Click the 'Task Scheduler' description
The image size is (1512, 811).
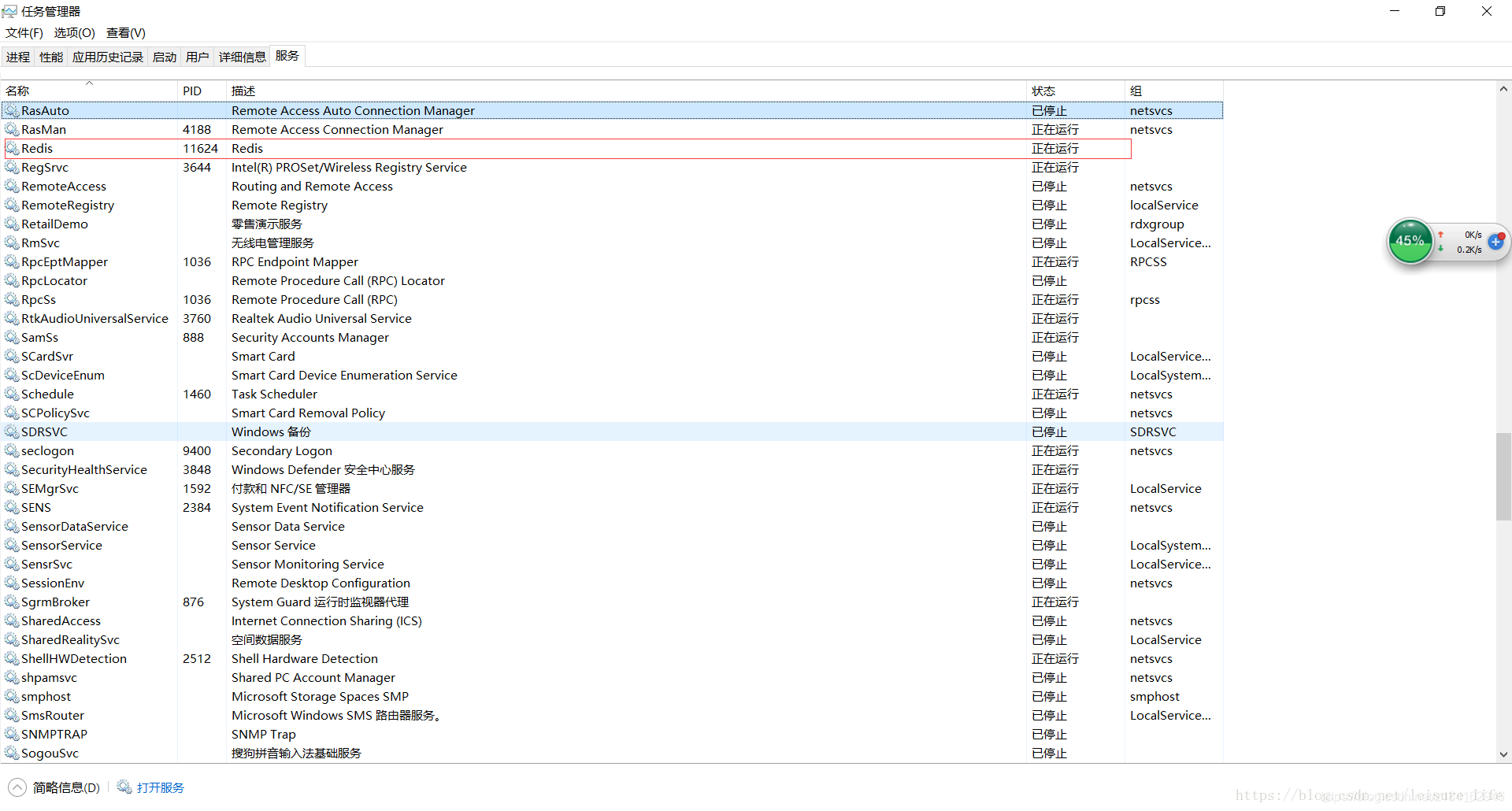[274, 394]
